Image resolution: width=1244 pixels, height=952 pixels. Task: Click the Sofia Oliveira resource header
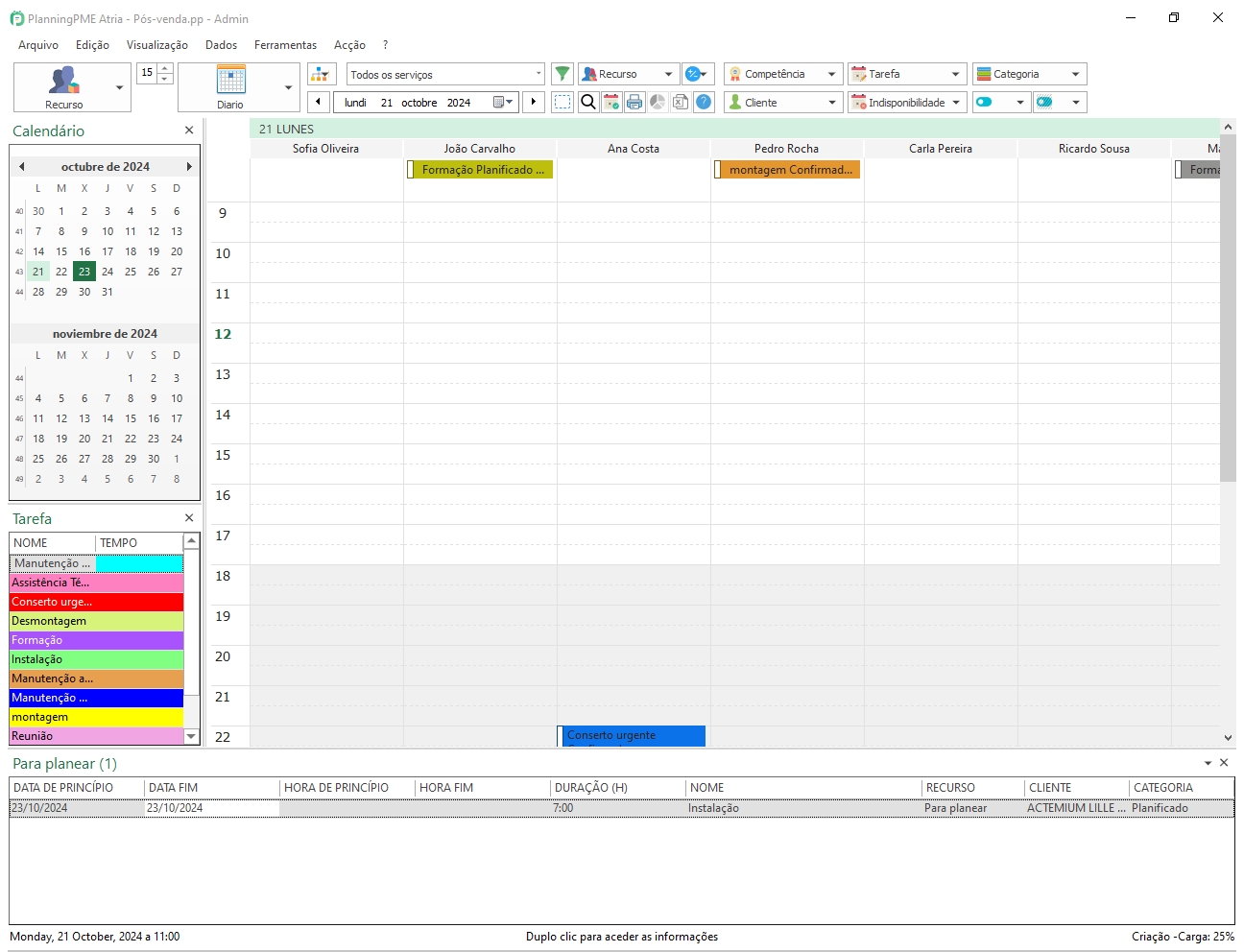click(x=326, y=149)
